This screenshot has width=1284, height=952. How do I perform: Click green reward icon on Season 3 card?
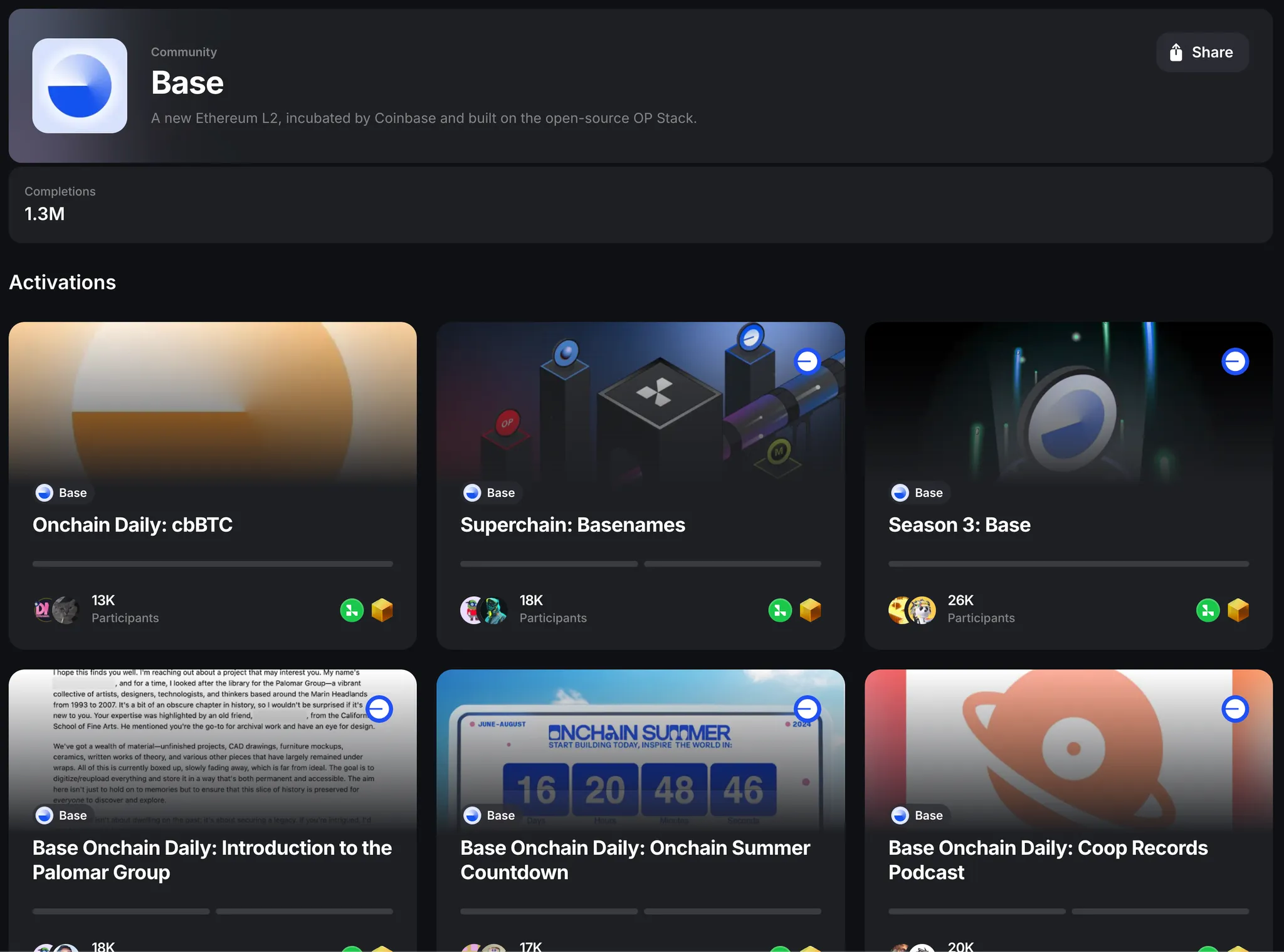(x=1208, y=610)
